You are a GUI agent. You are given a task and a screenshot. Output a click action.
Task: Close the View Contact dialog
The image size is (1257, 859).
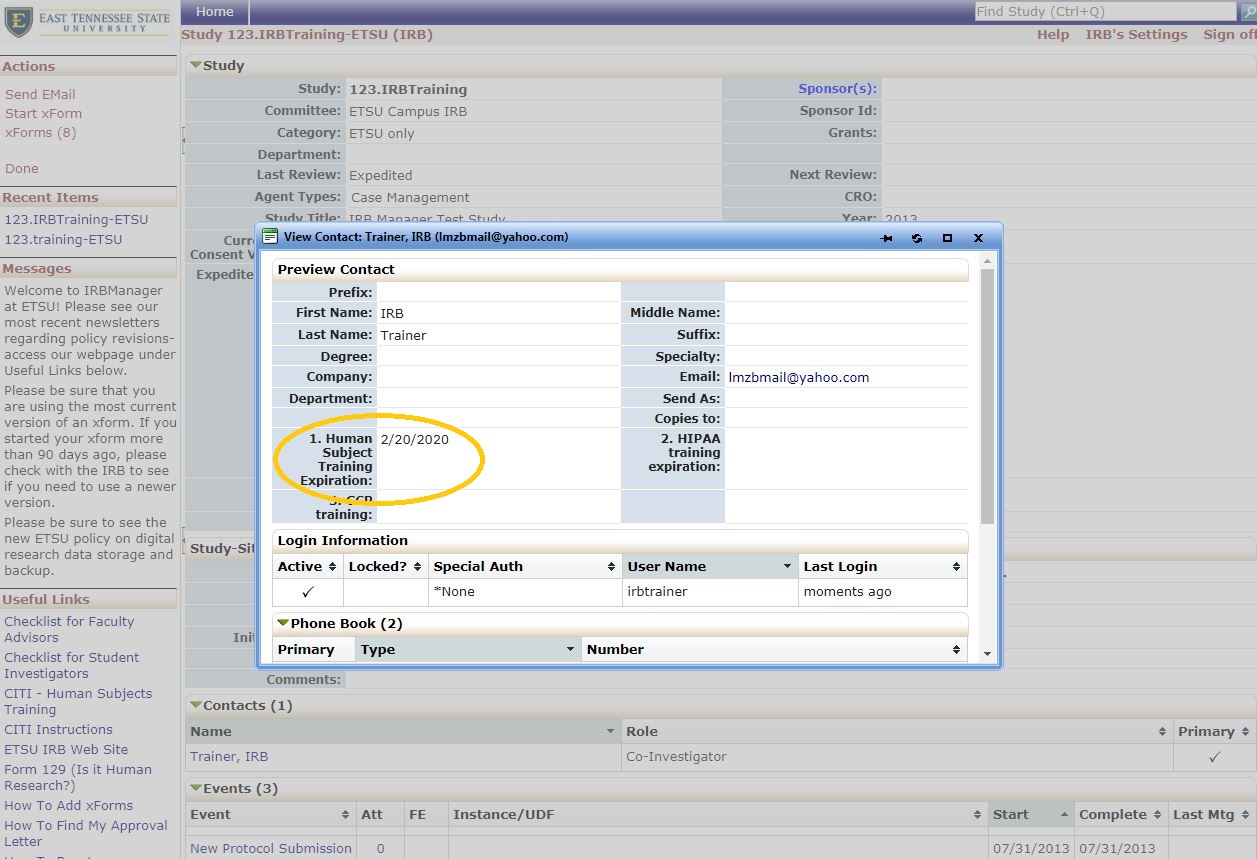[978, 238]
